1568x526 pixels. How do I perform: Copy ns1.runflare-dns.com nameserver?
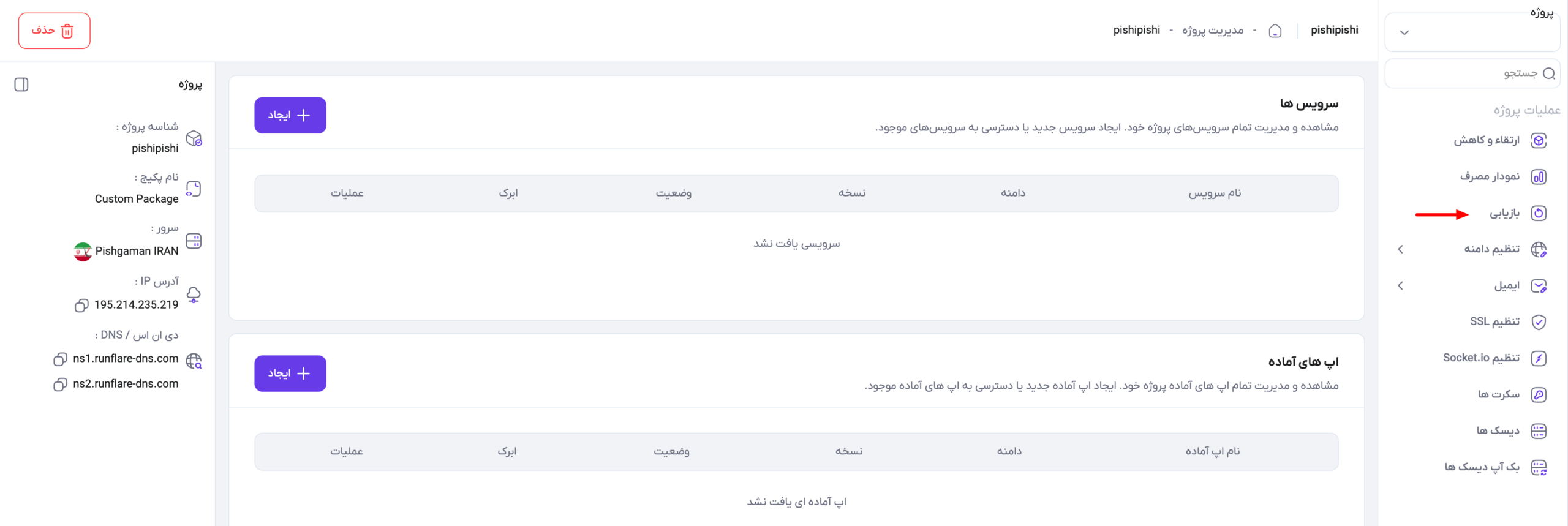(60, 359)
